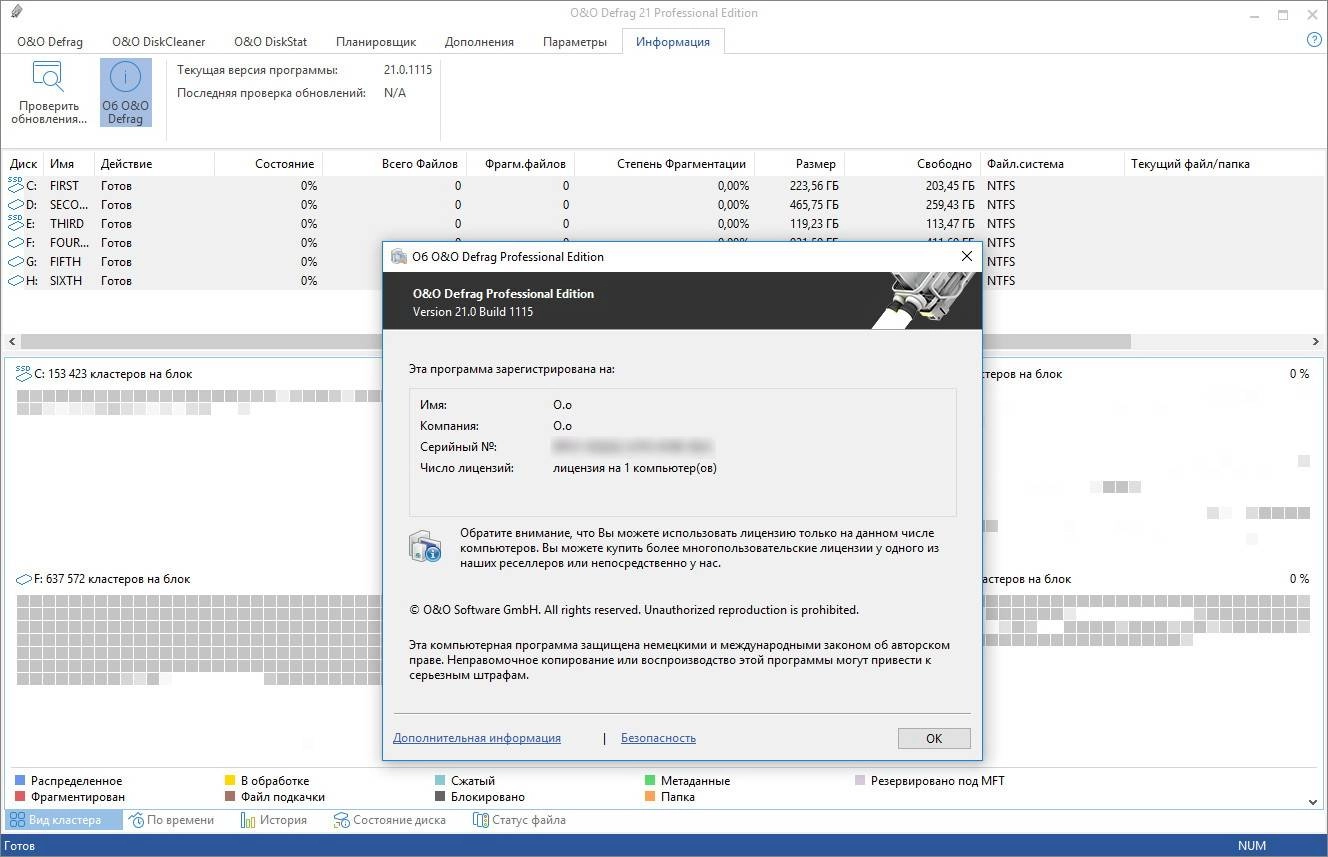Open the Статус файла view tab
Image resolution: width=1328 pixels, height=857 pixels.
click(519, 820)
